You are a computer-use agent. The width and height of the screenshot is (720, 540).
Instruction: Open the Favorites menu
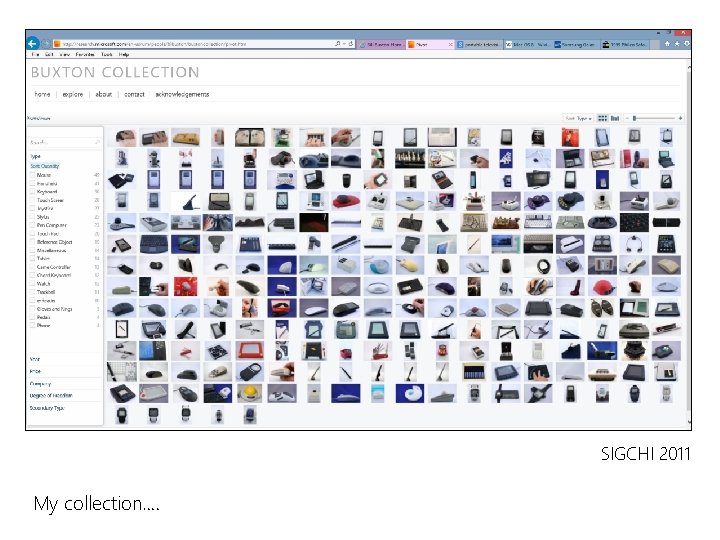[85, 54]
